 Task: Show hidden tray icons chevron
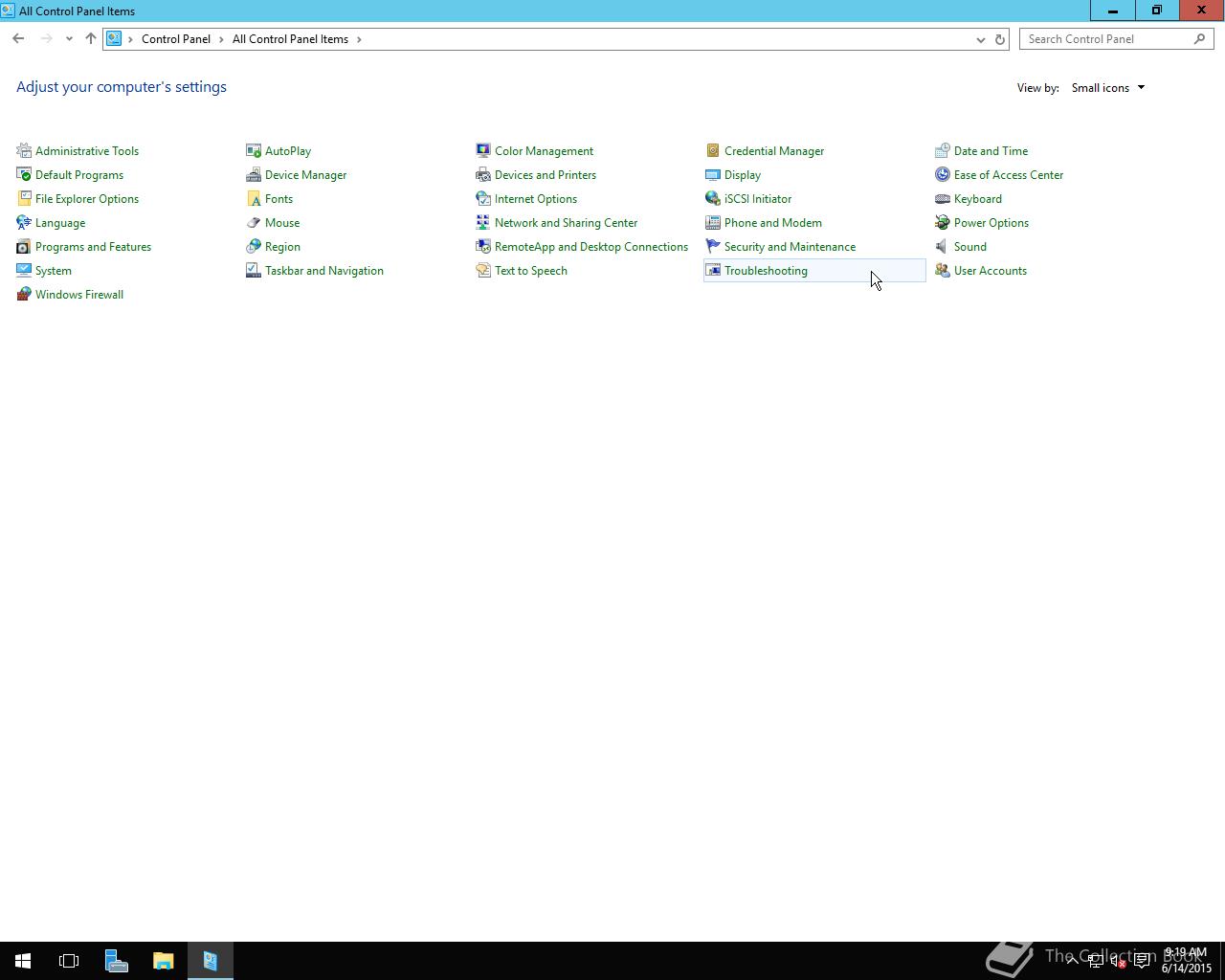pyautogui.click(x=1073, y=962)
